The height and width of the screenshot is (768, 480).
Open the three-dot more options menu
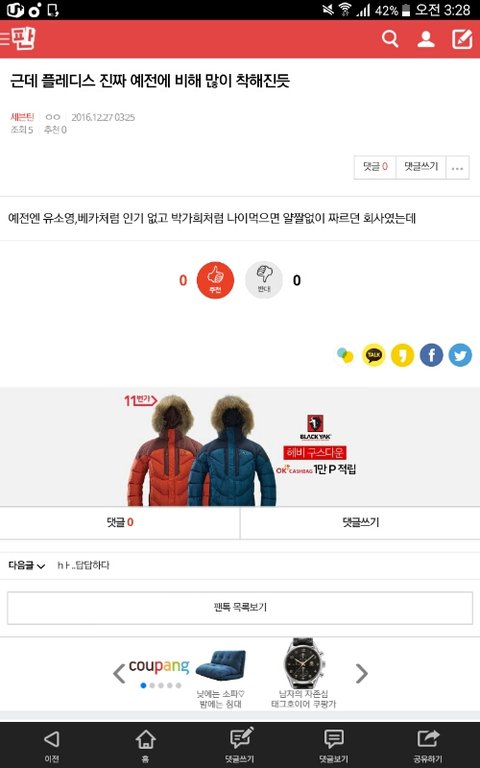(457, 168)
